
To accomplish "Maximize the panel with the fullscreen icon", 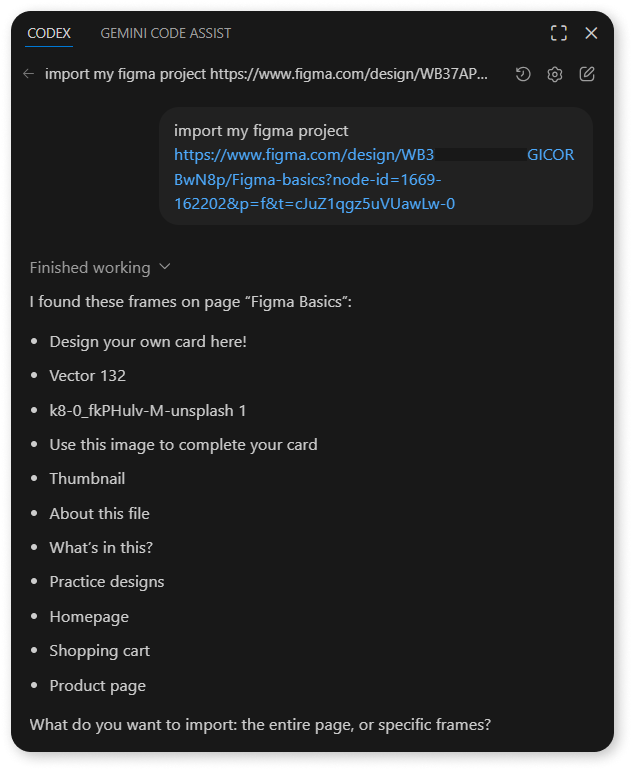I will point(559,33).
